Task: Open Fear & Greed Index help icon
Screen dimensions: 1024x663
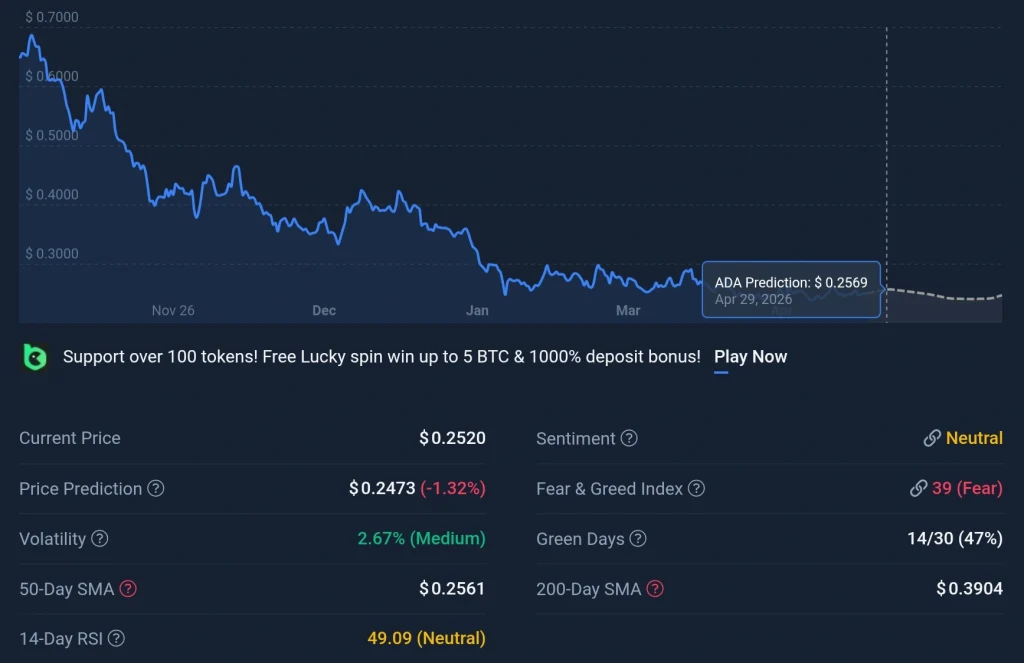Action: pos(696,488)
